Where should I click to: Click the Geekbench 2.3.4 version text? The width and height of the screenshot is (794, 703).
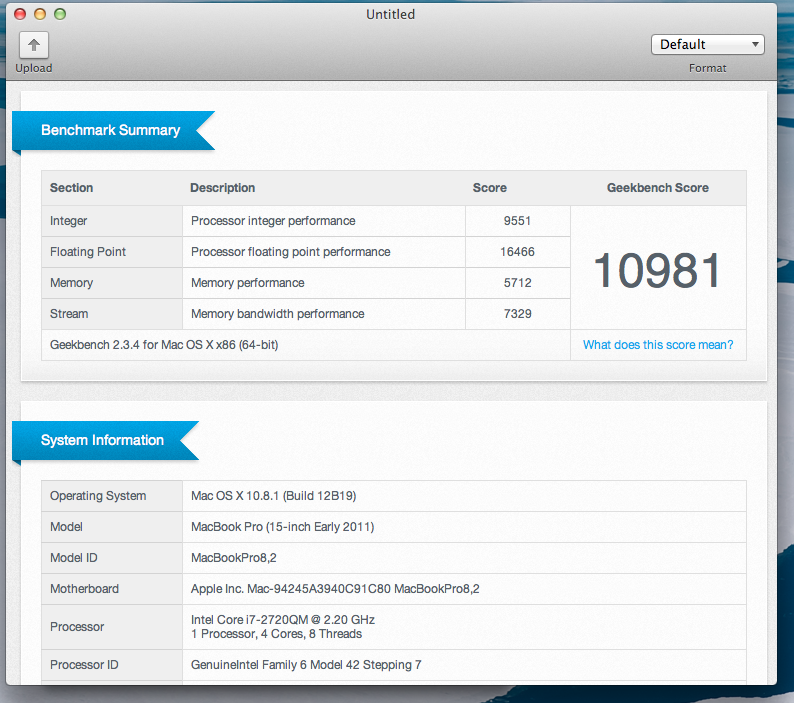(164, 345)
